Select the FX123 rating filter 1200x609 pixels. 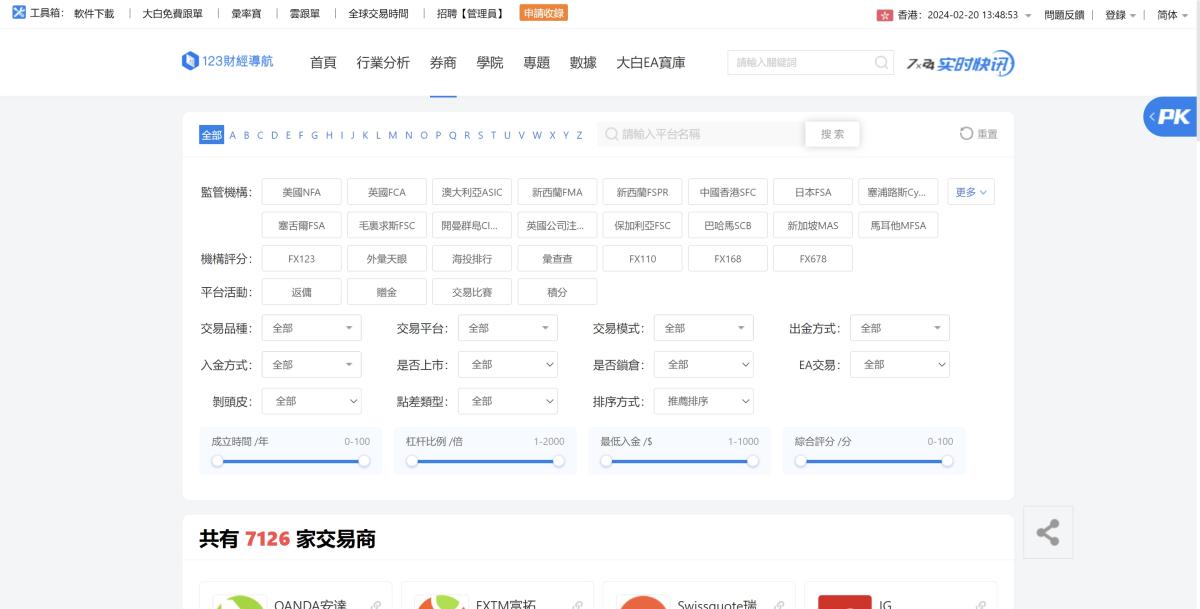301,258
